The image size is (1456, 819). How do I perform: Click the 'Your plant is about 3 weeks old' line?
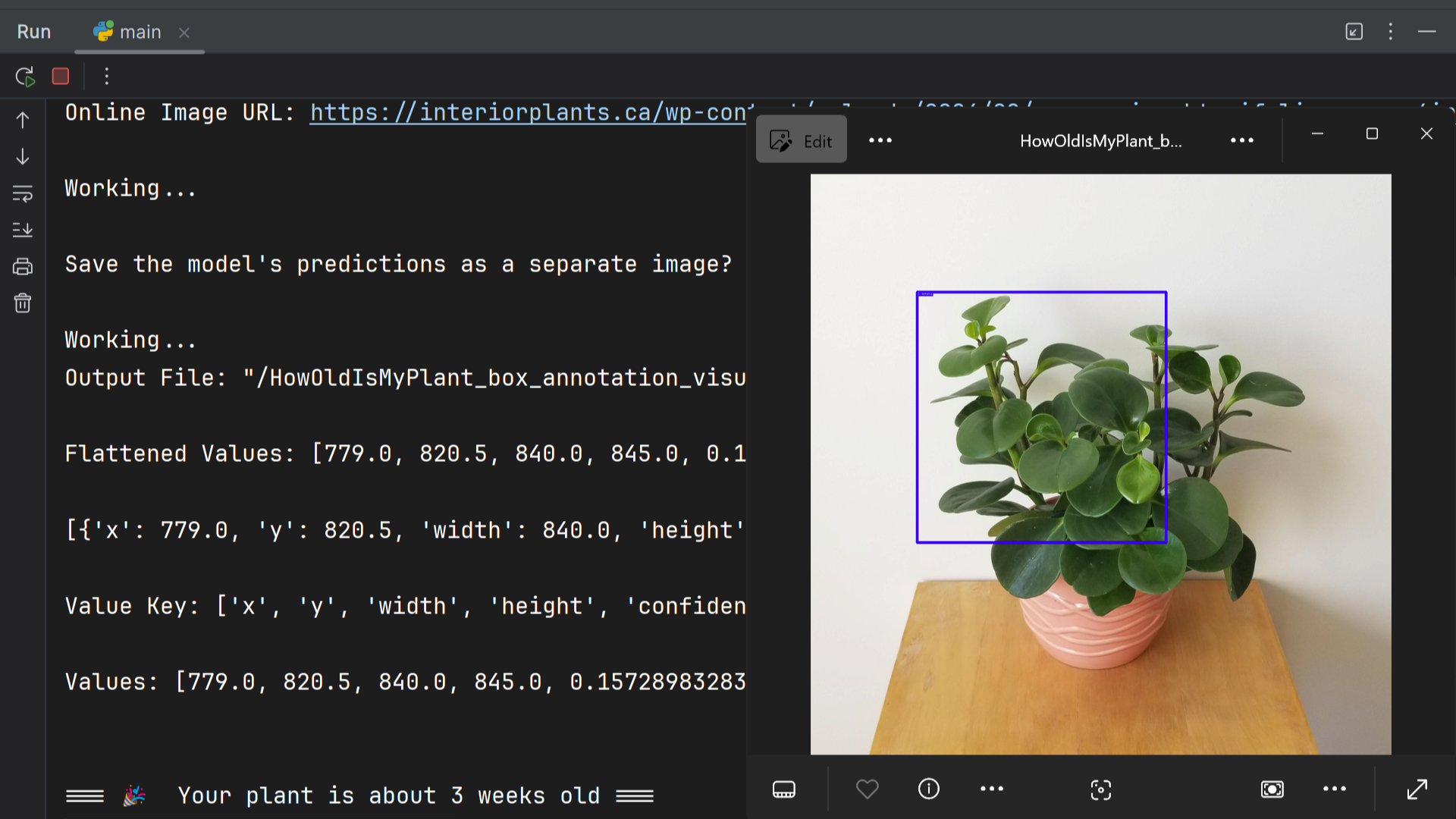coord(359,795)
